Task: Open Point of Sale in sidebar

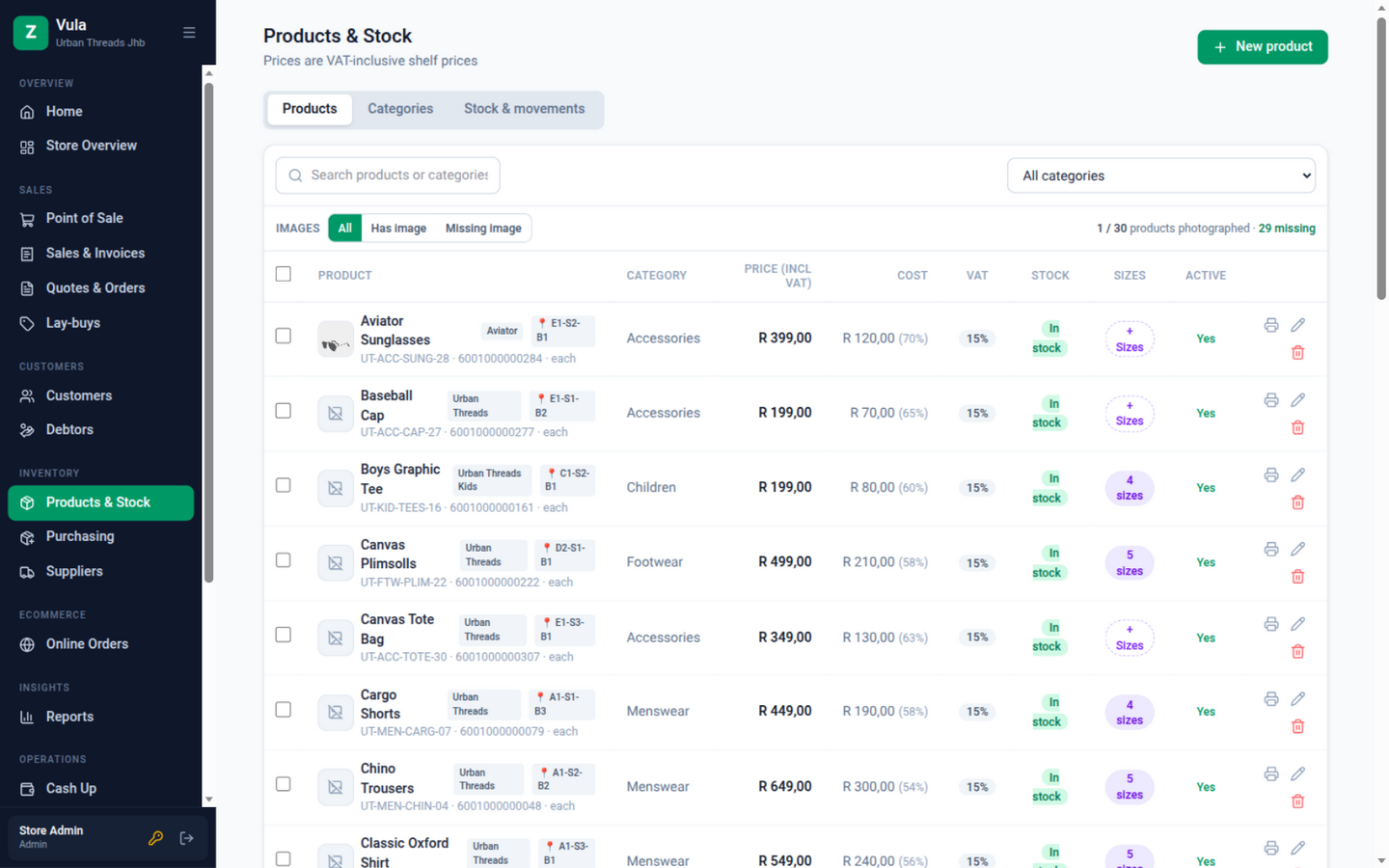Action: point(100,219)
